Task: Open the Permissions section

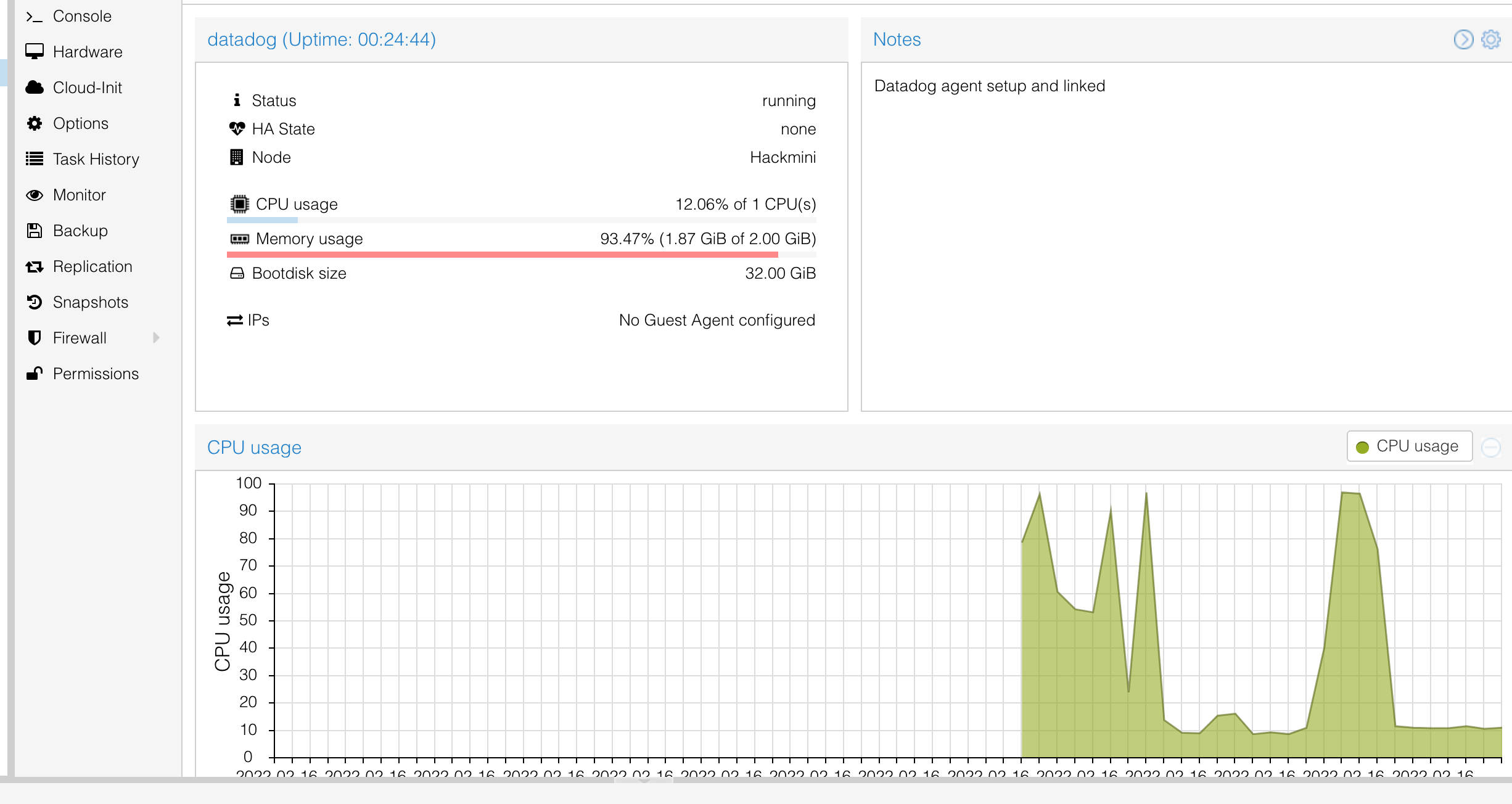Action: (96, 374)
